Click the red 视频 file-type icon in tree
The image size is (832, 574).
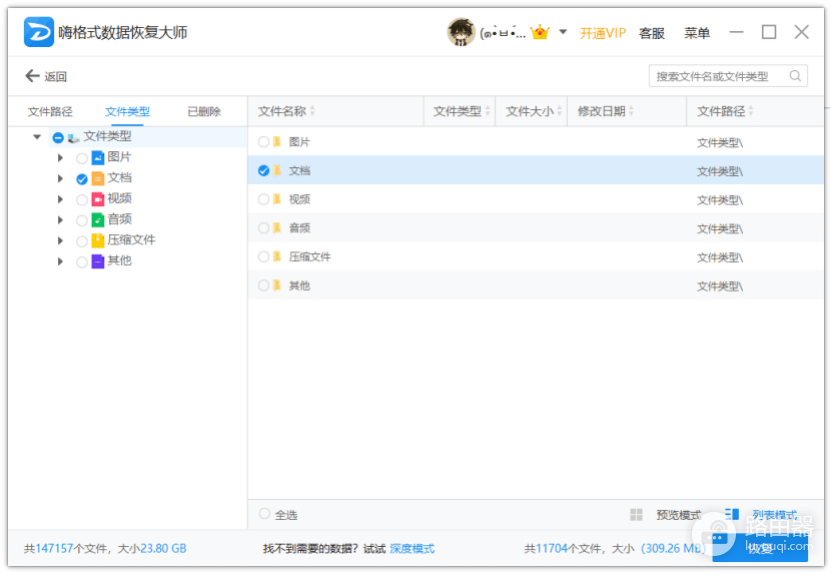click(x=98, y=199)
